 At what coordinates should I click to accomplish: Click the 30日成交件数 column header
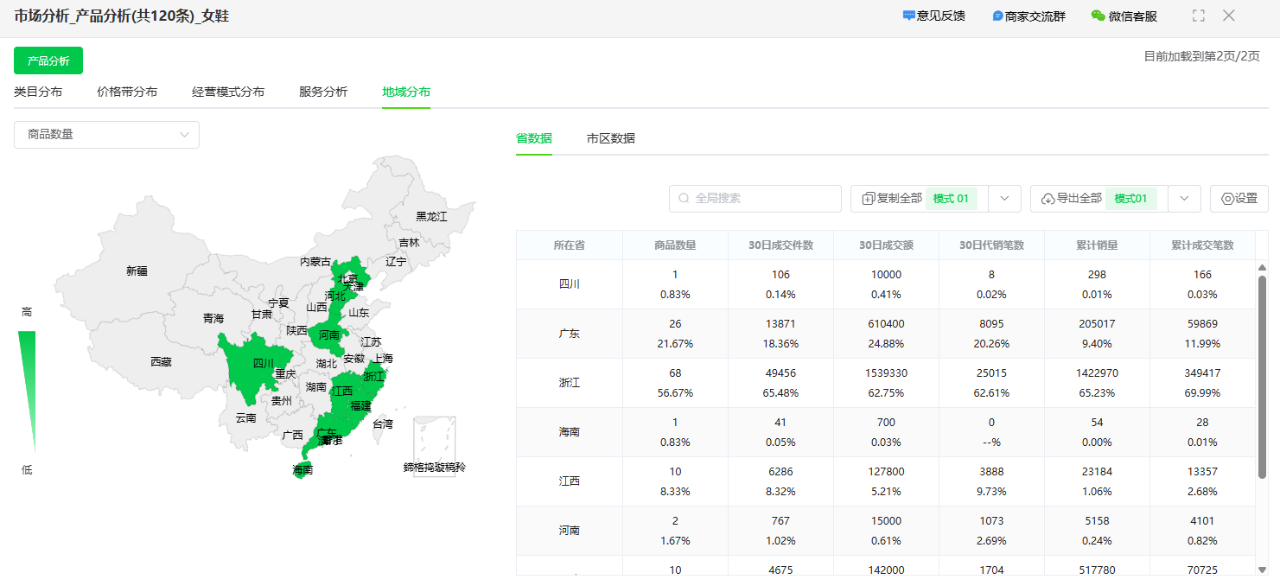coord(781,245)
